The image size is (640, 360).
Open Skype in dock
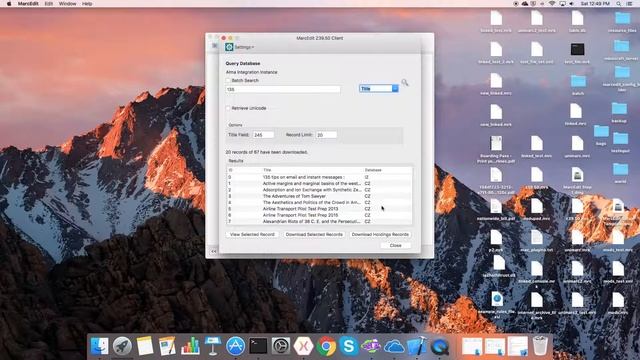tap(349, 346)
